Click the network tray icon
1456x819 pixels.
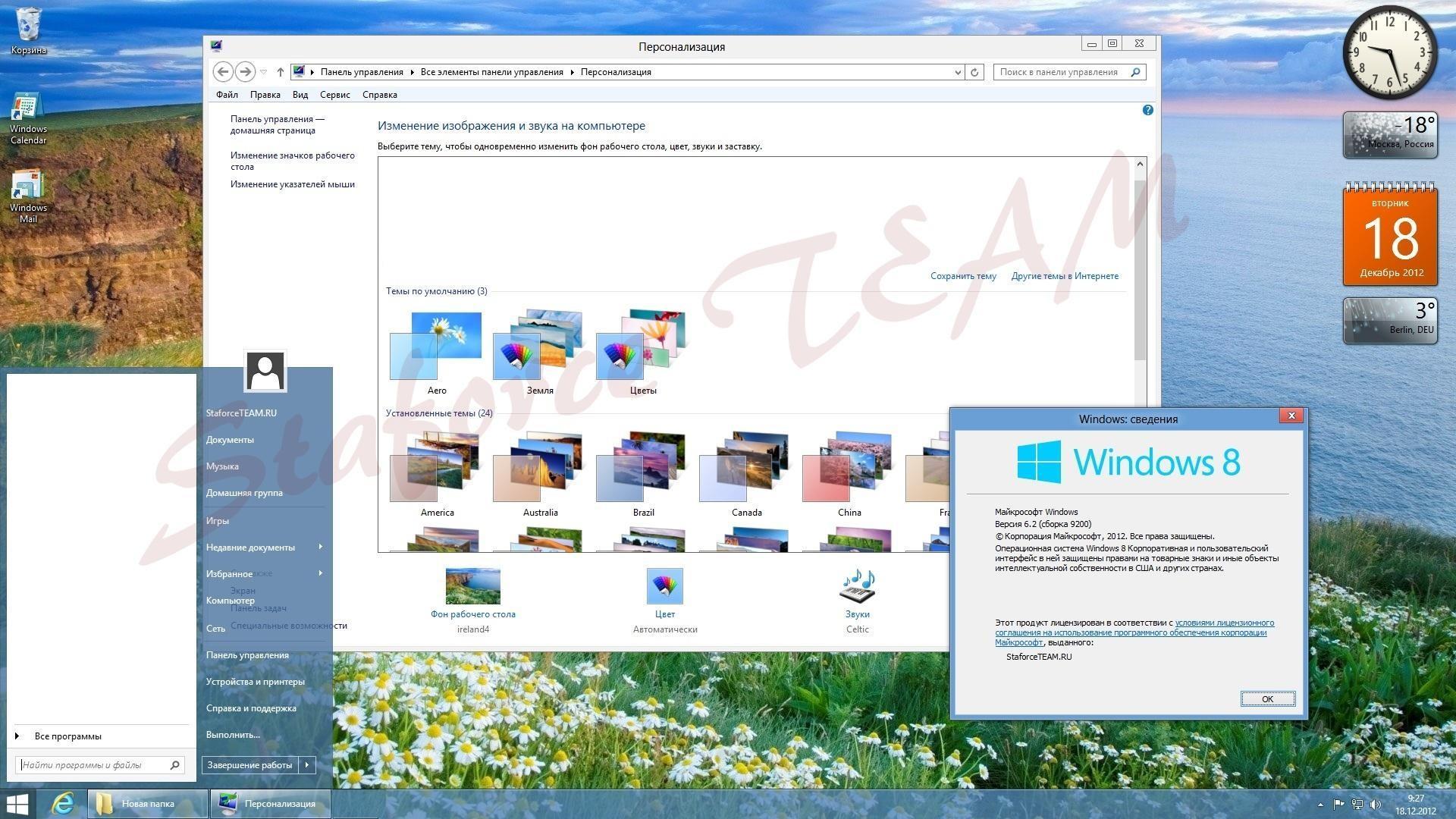1357,805
